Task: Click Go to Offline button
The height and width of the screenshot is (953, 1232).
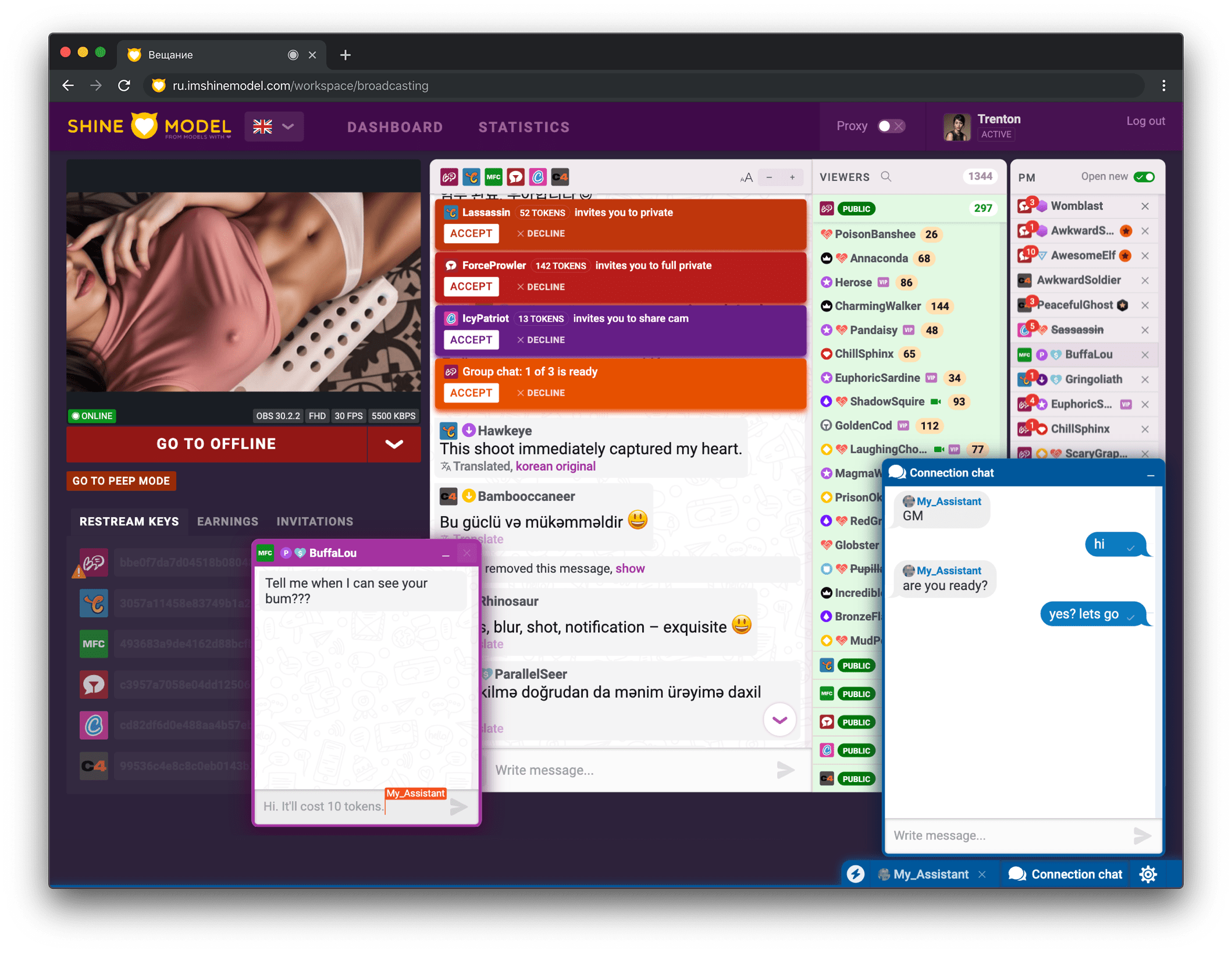Action: tap(216, 444)
